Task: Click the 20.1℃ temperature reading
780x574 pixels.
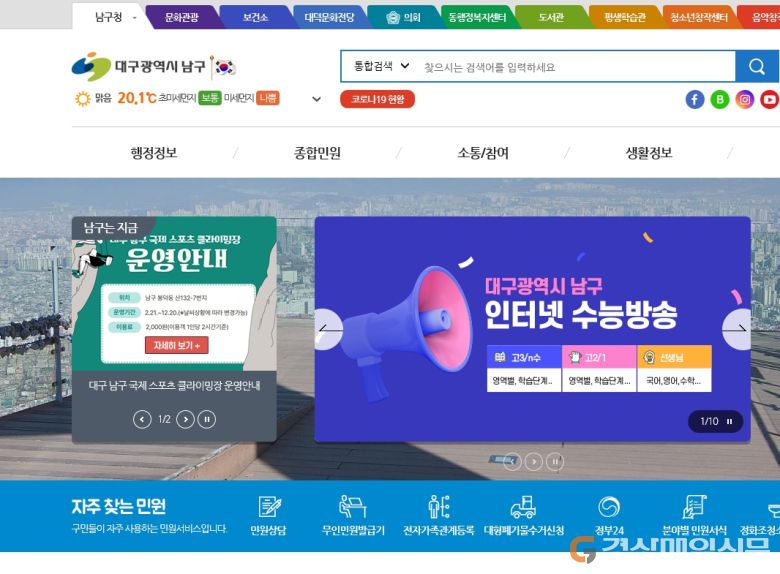Action: point(137,98)
